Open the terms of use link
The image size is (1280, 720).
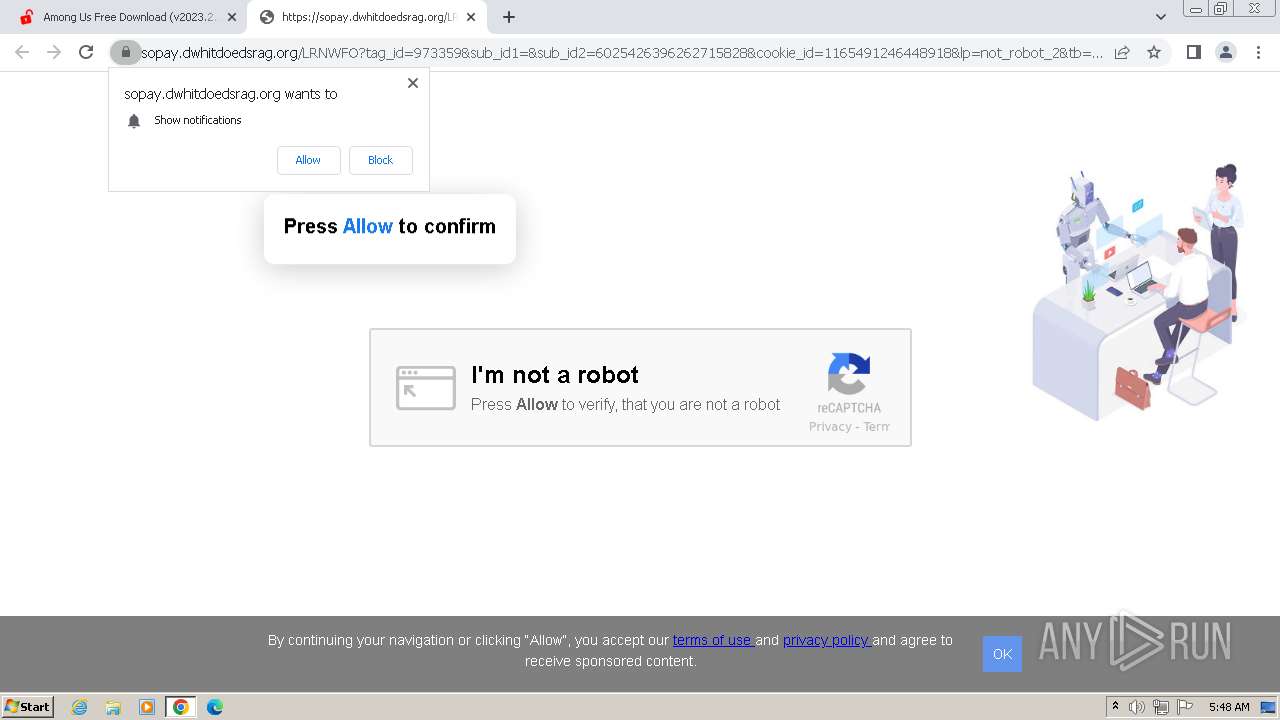[x=713, y=640]
